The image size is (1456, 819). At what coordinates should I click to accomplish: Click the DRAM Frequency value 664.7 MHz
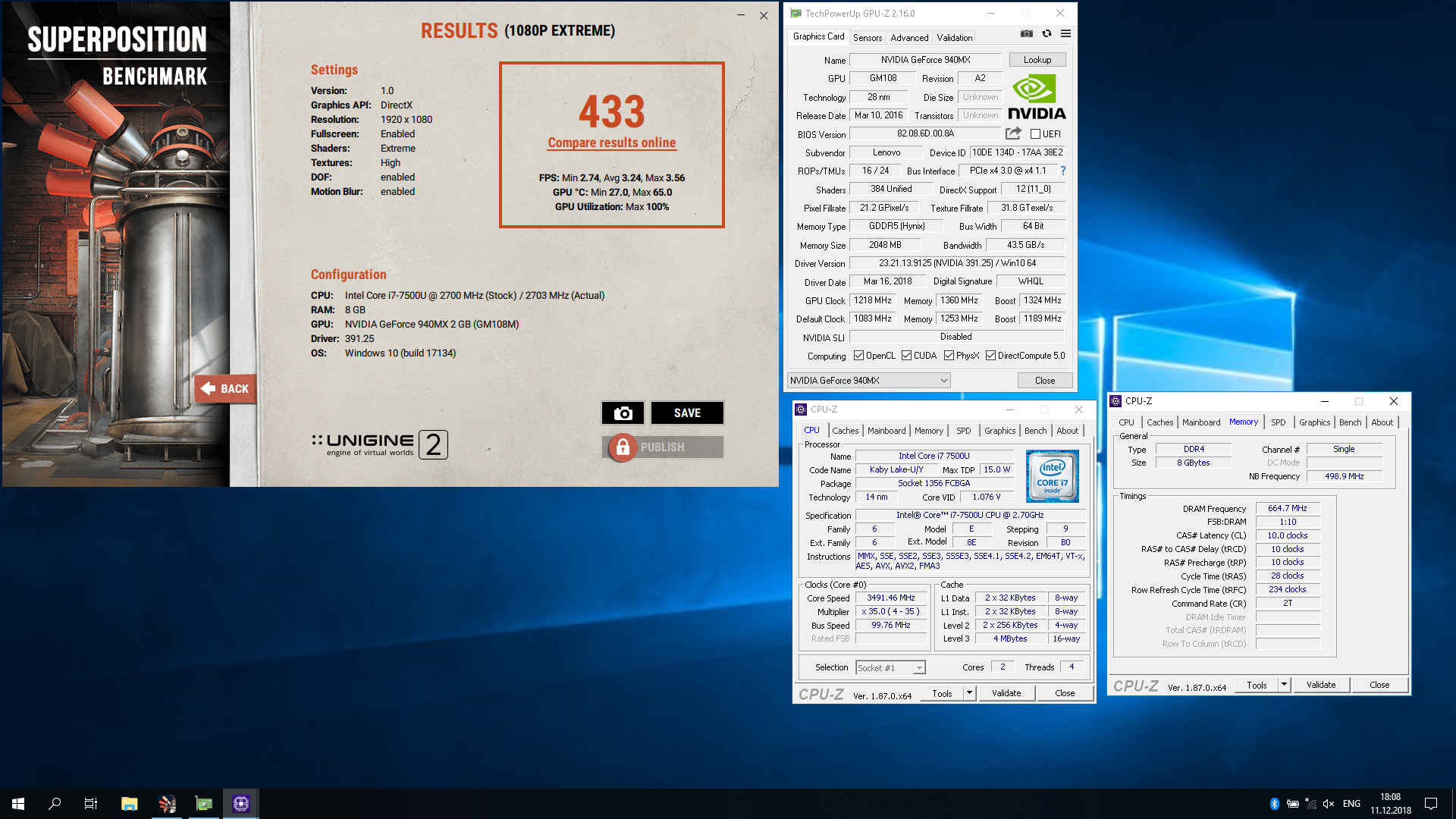[1287, 509]
